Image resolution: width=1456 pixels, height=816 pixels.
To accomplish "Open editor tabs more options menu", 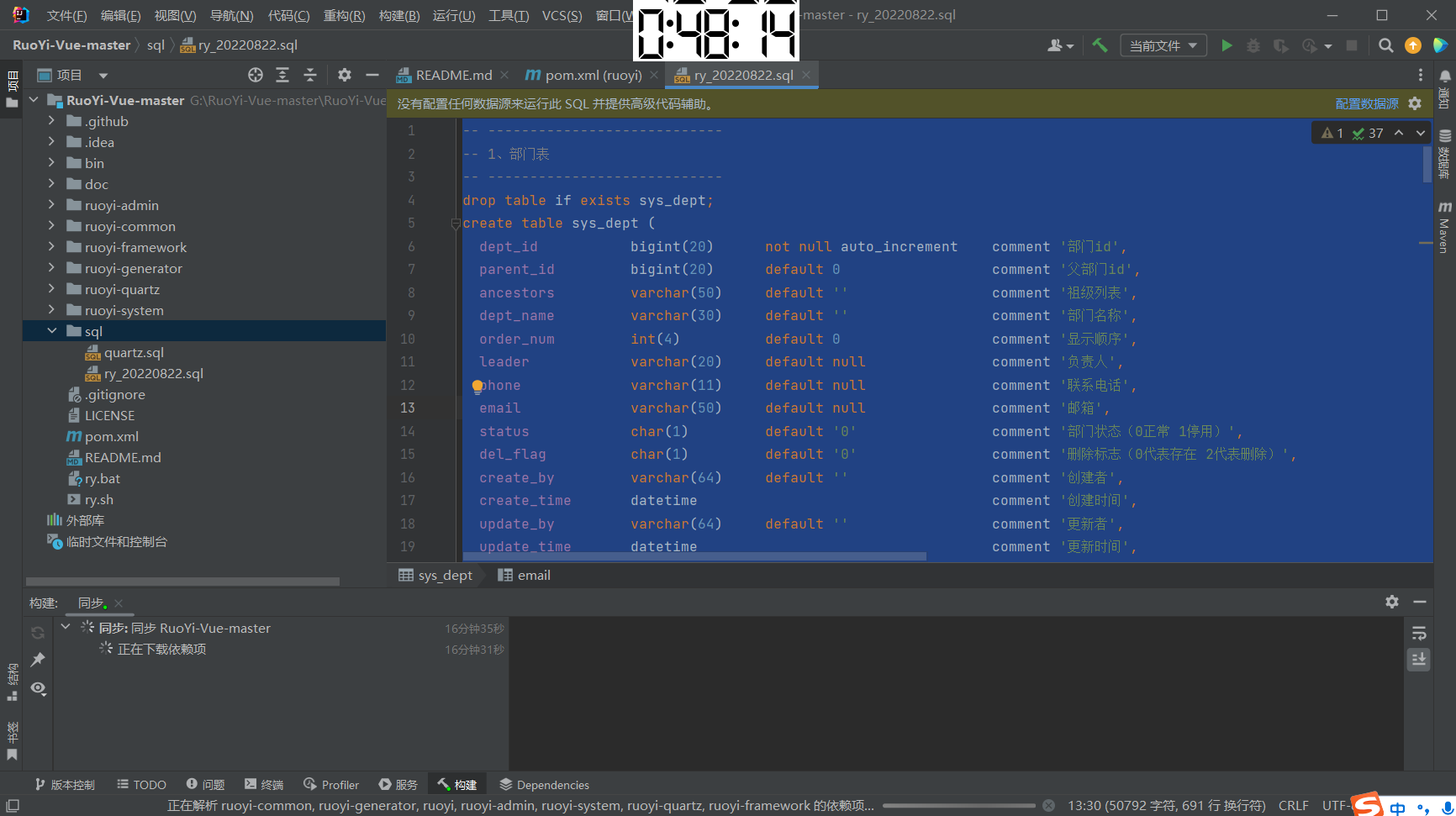I will [1421, 75].
